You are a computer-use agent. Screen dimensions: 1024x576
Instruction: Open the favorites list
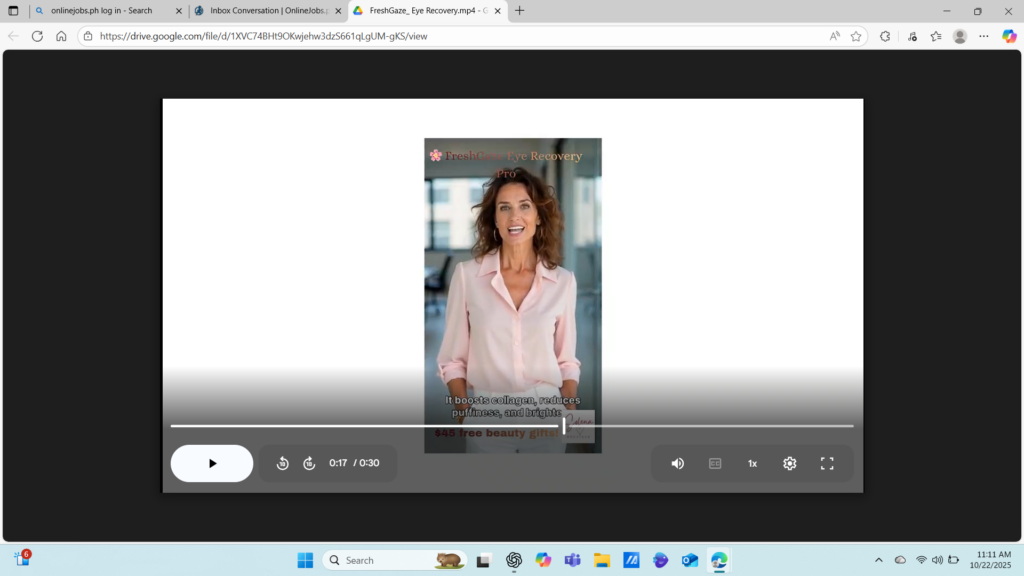(x=936, y=36)
